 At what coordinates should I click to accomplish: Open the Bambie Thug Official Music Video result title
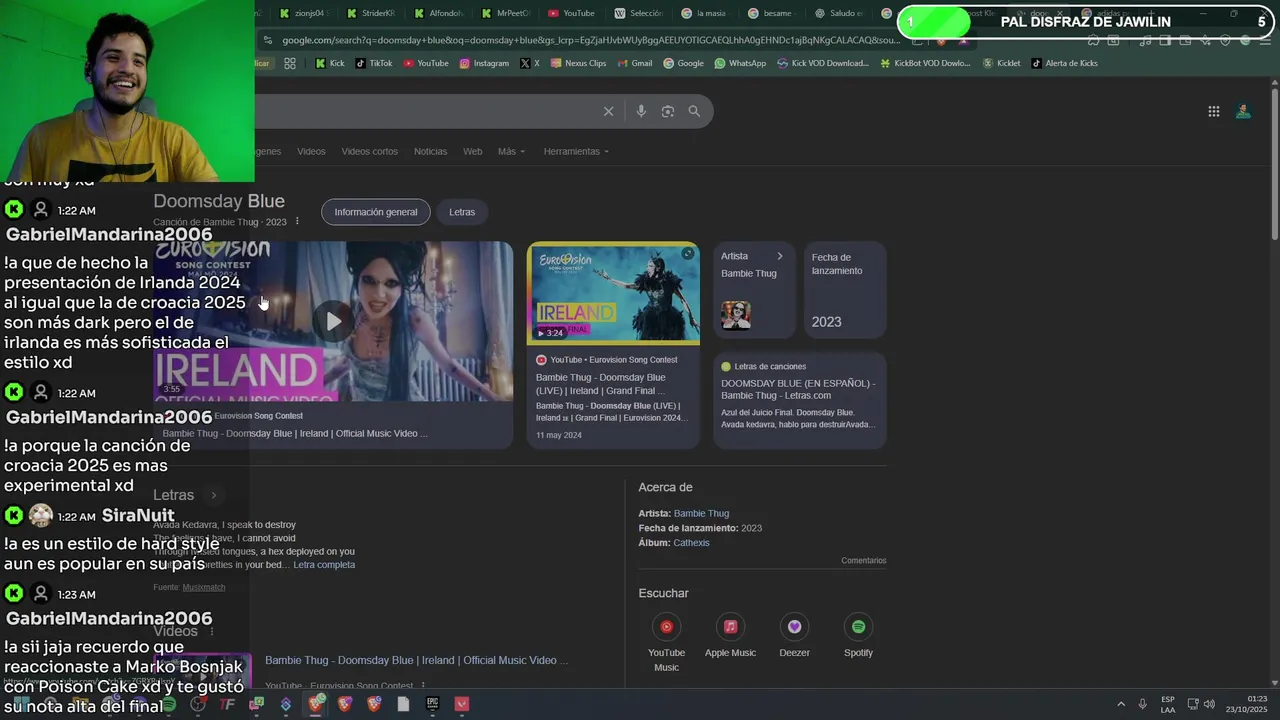click(416, 660)
